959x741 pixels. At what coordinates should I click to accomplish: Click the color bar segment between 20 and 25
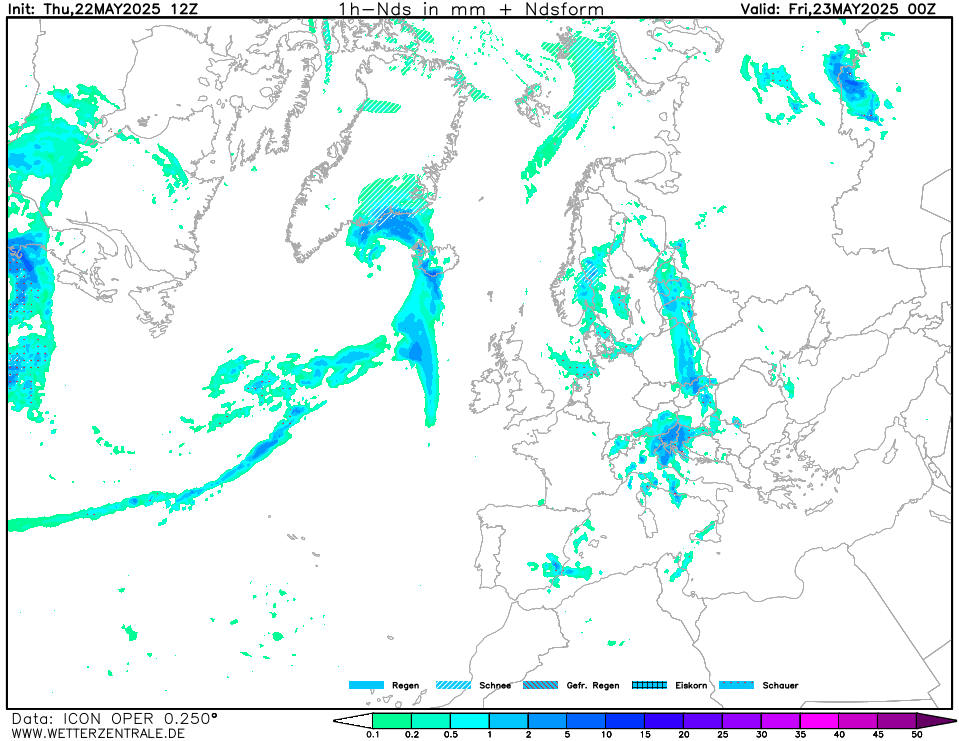[x=703, y=721]
